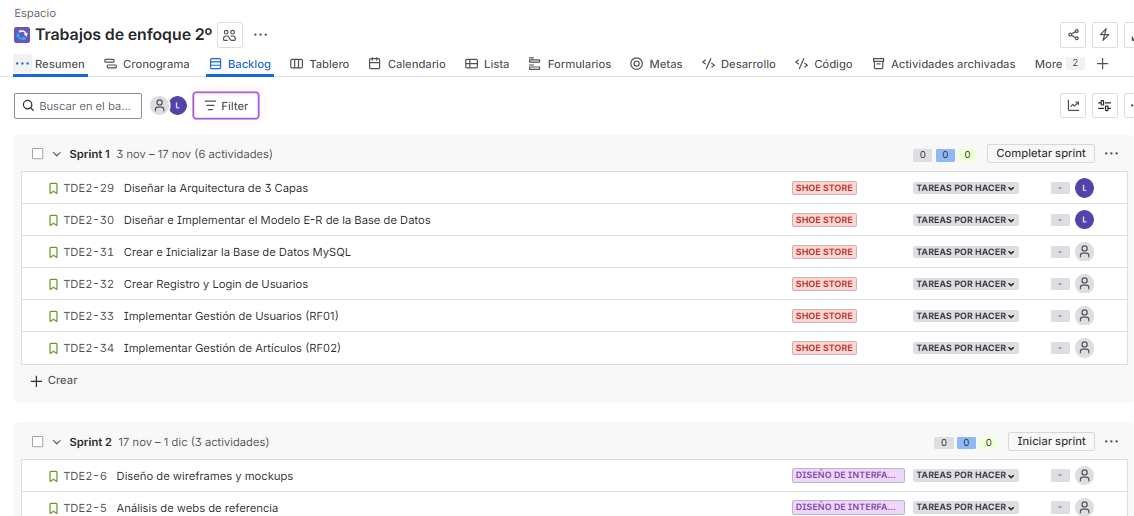Click DISEÑO DE INTERFA label on TDE2-6
This screenshot has height=516, width=1134.
click(x=848, y=475)
